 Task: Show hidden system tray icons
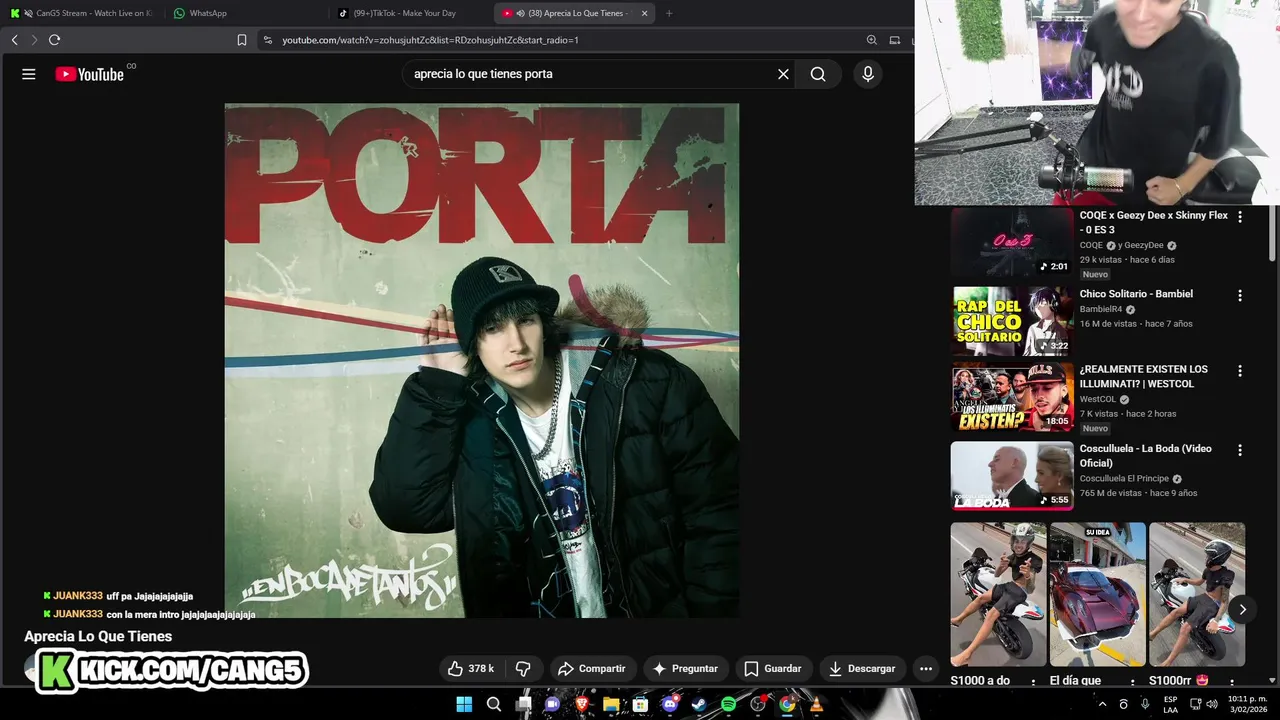pos(1102,704)
